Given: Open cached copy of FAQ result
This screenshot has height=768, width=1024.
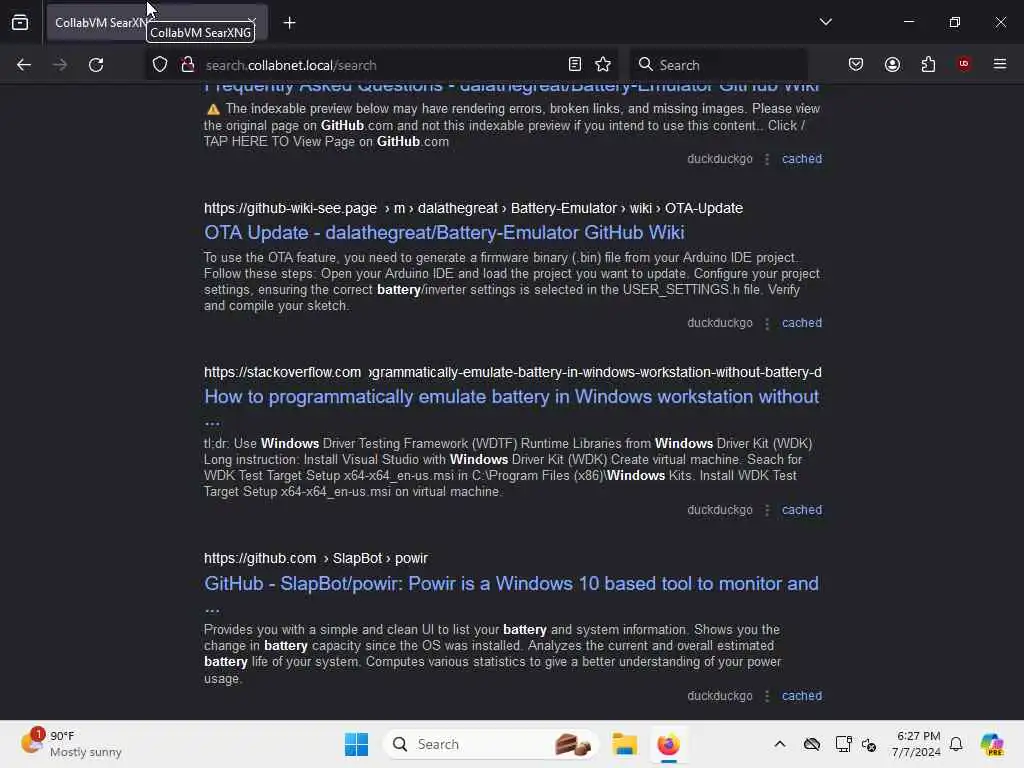Looking at the screenshot, I should point(802,159).
